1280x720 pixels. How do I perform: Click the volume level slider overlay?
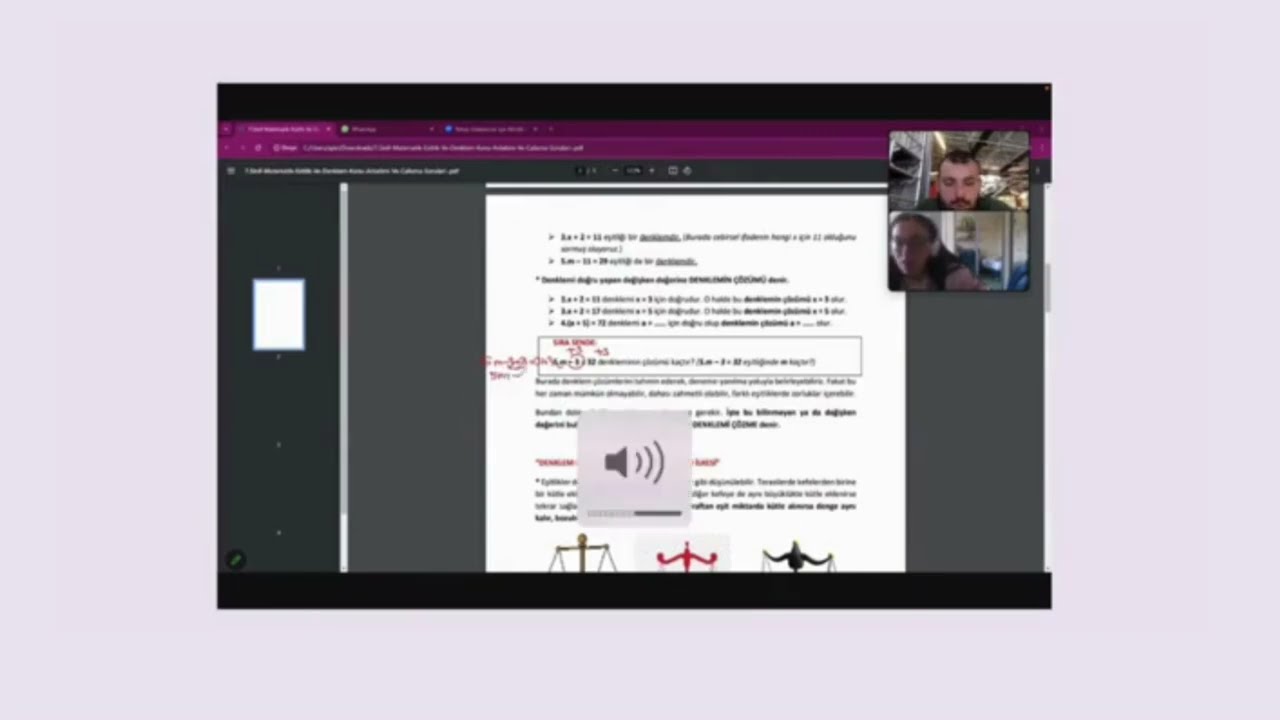[x=634, y=513]
